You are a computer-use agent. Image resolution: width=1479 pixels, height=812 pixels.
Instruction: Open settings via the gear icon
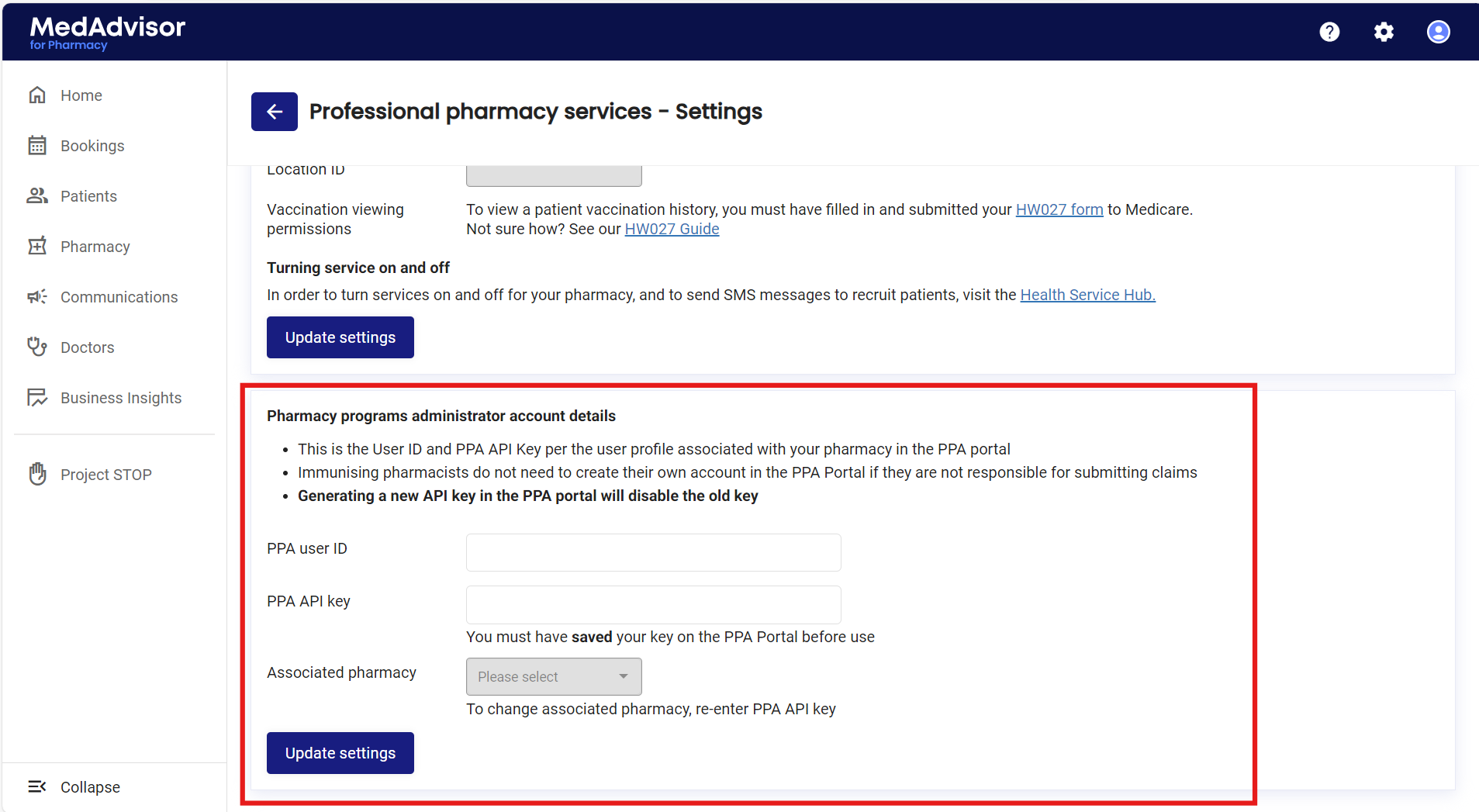point(1384,32)
